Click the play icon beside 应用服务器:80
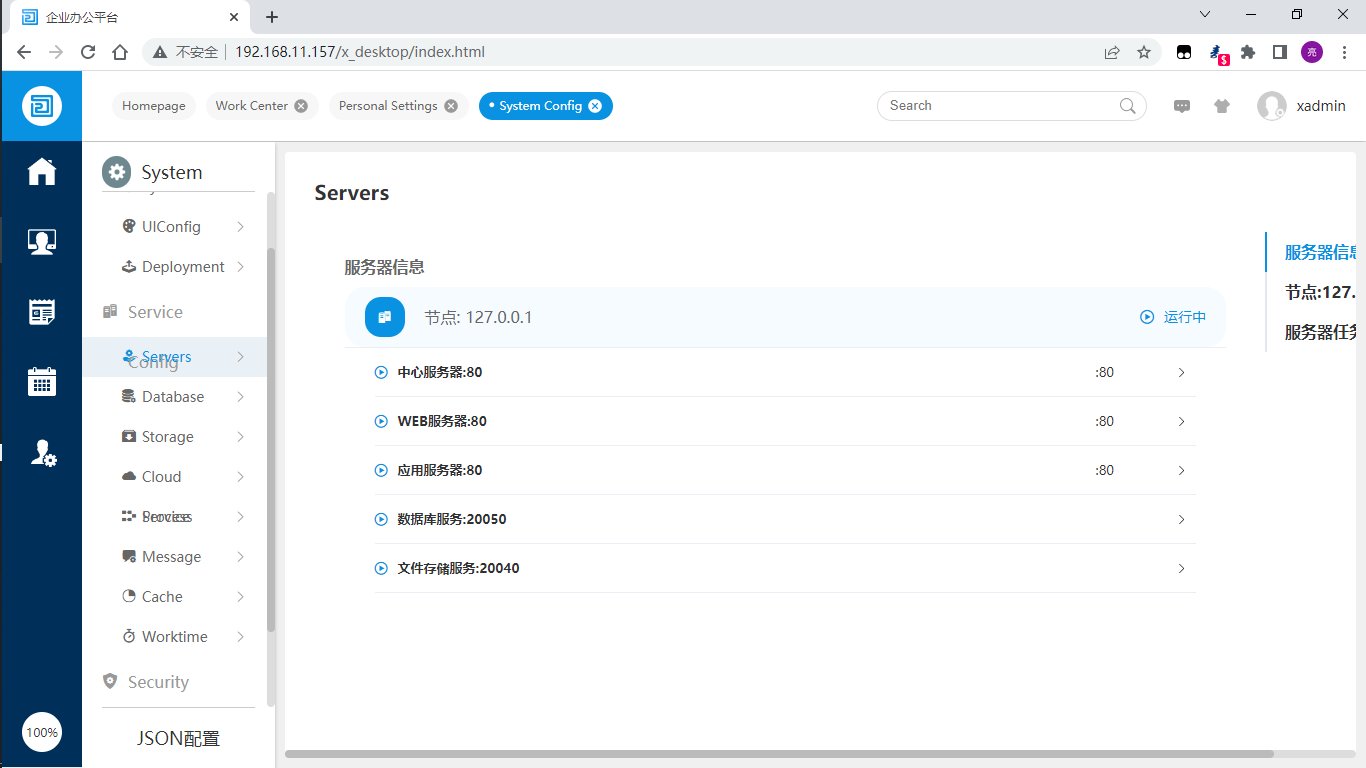 [381, 470]
